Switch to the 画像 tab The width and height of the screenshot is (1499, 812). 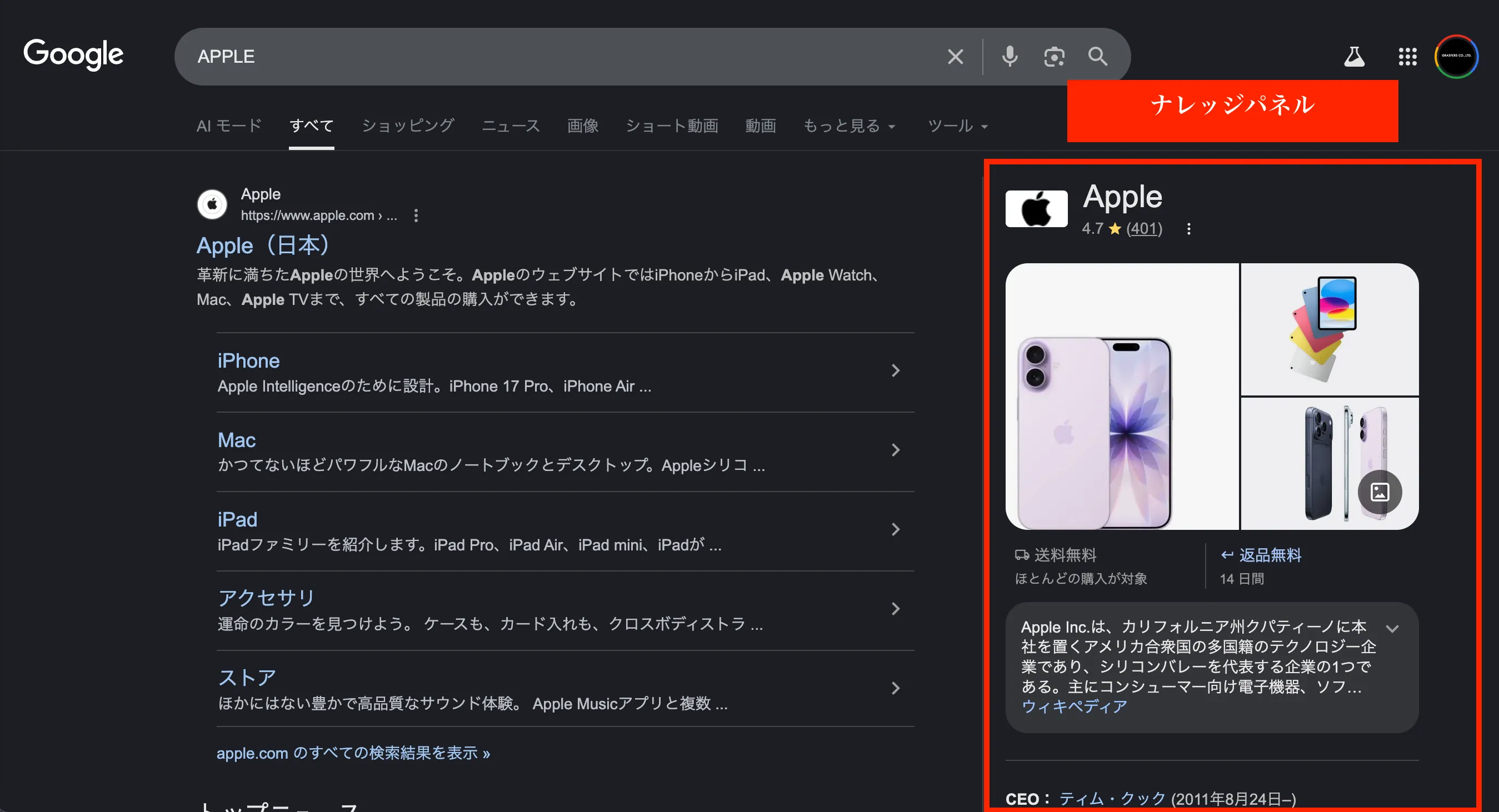coord(582,126)
